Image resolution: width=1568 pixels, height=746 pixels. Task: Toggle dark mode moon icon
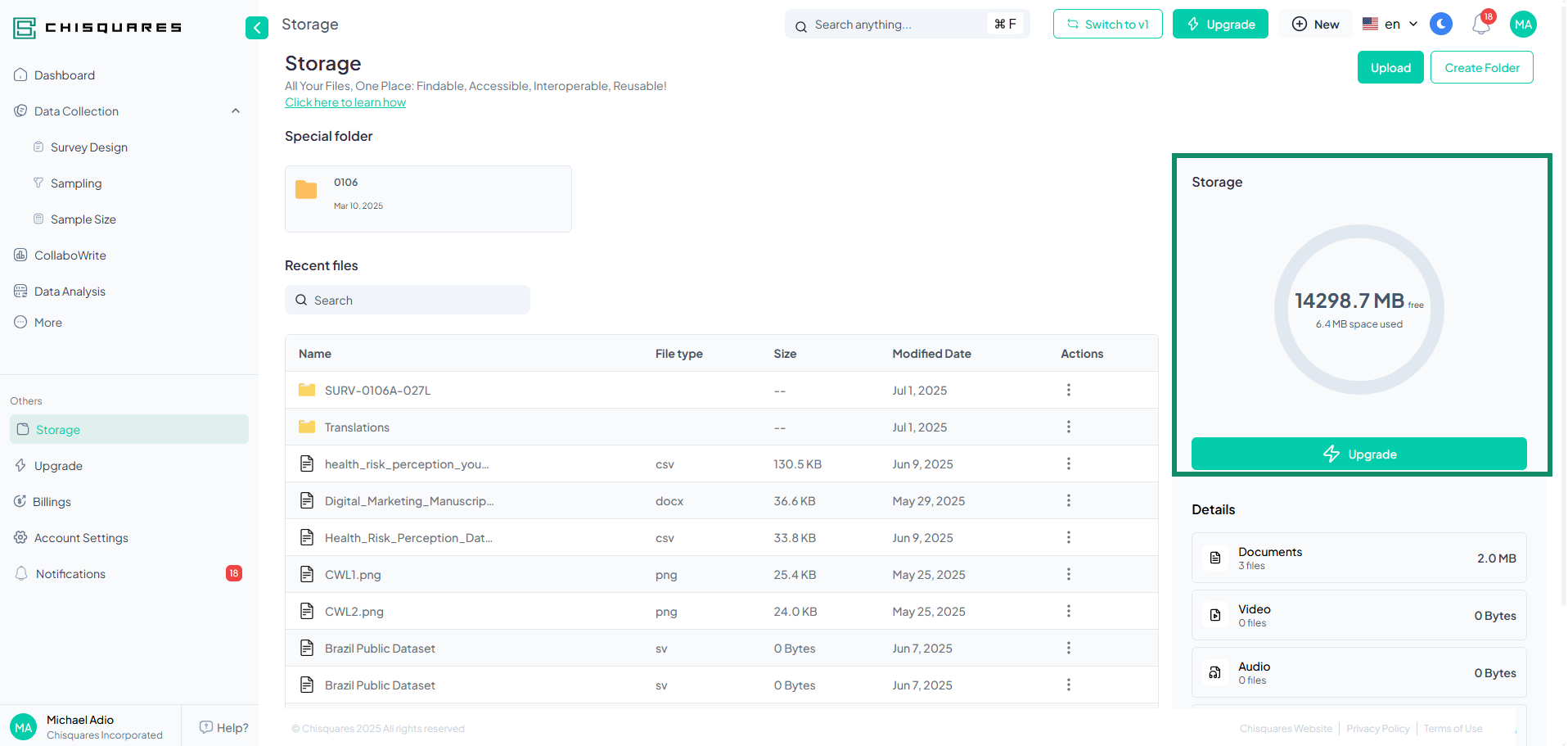1440,25
